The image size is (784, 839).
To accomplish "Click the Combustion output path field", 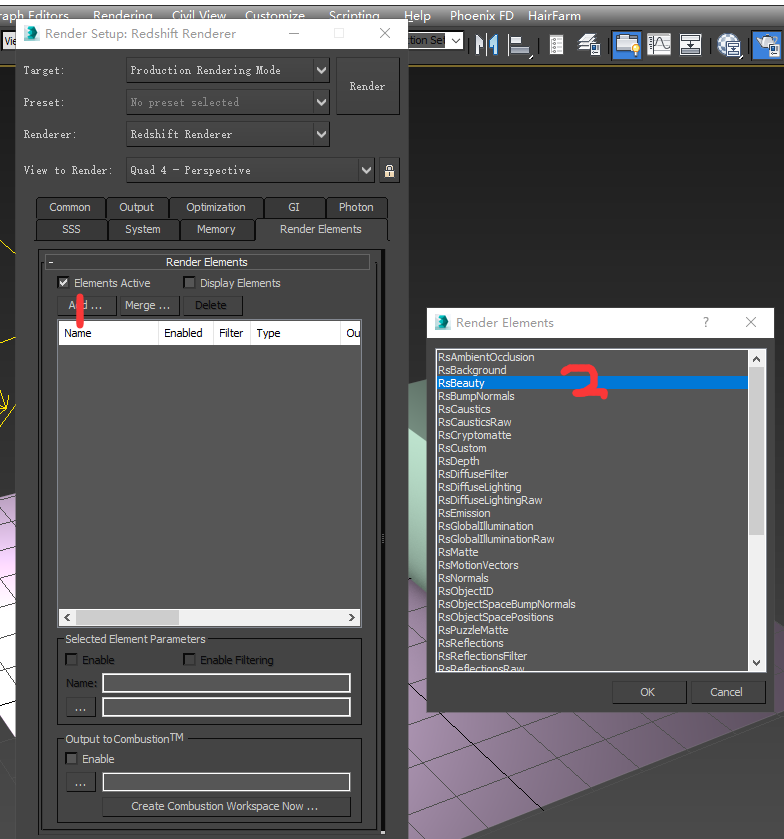I will coord(226,782).
